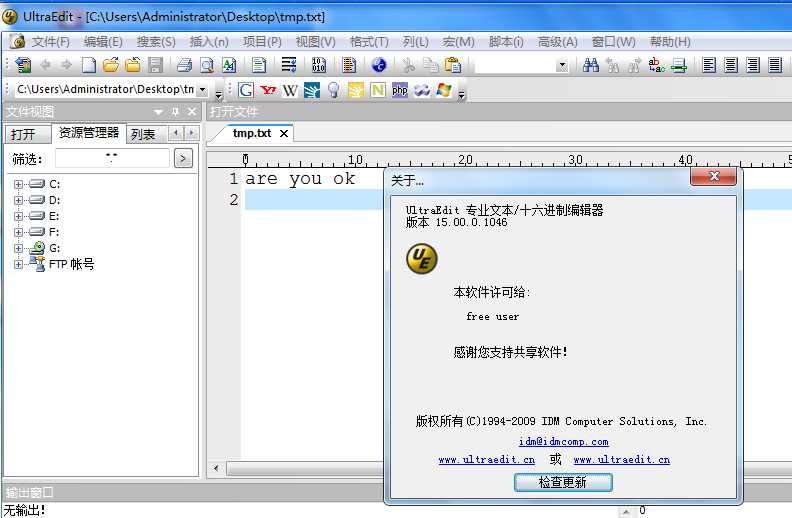
Task: Justify text alignment
Action: (775, 65)
